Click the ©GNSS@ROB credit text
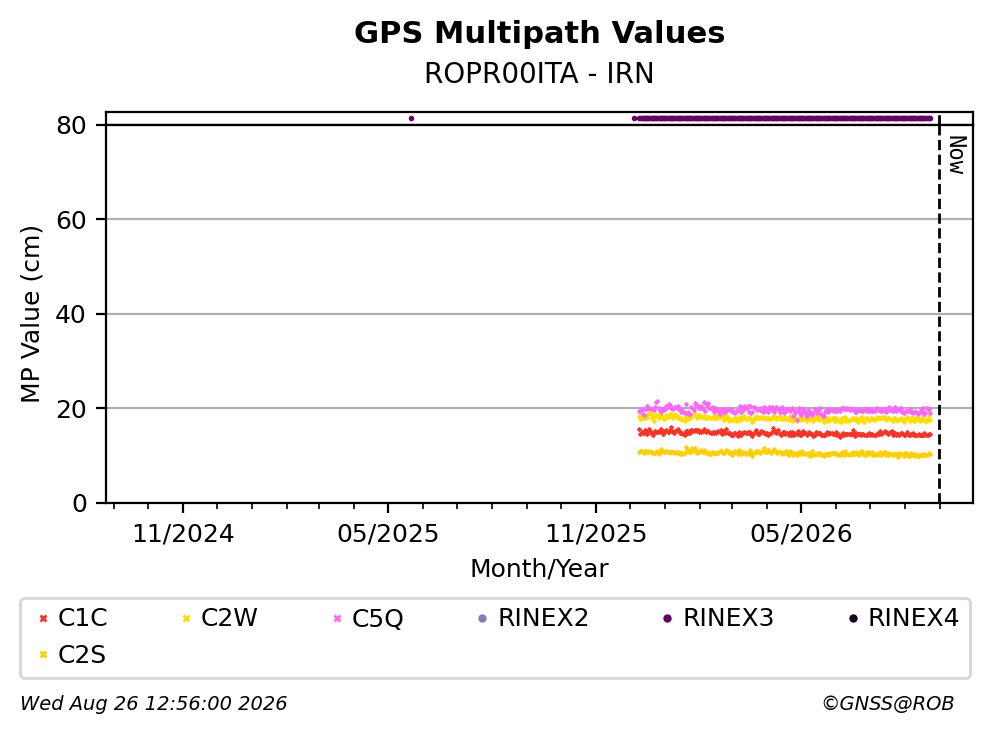Screen dimensions: 993x734 click(888, 703)
